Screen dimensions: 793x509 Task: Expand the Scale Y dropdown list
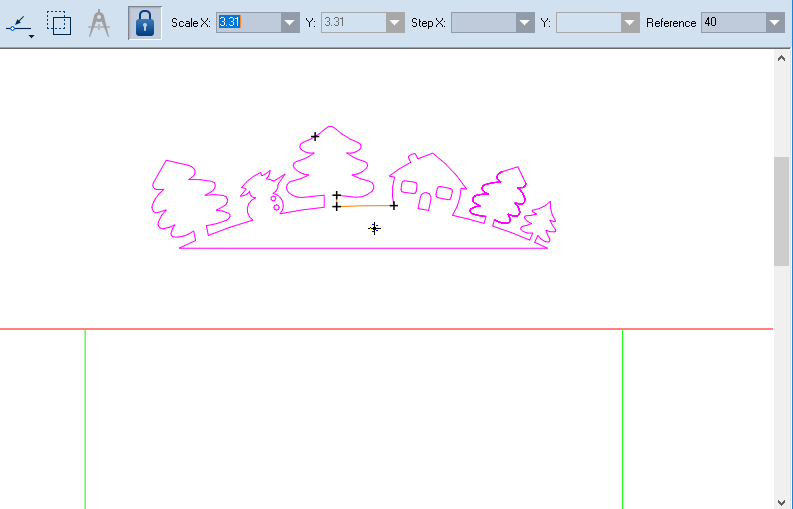click(395, 22)
